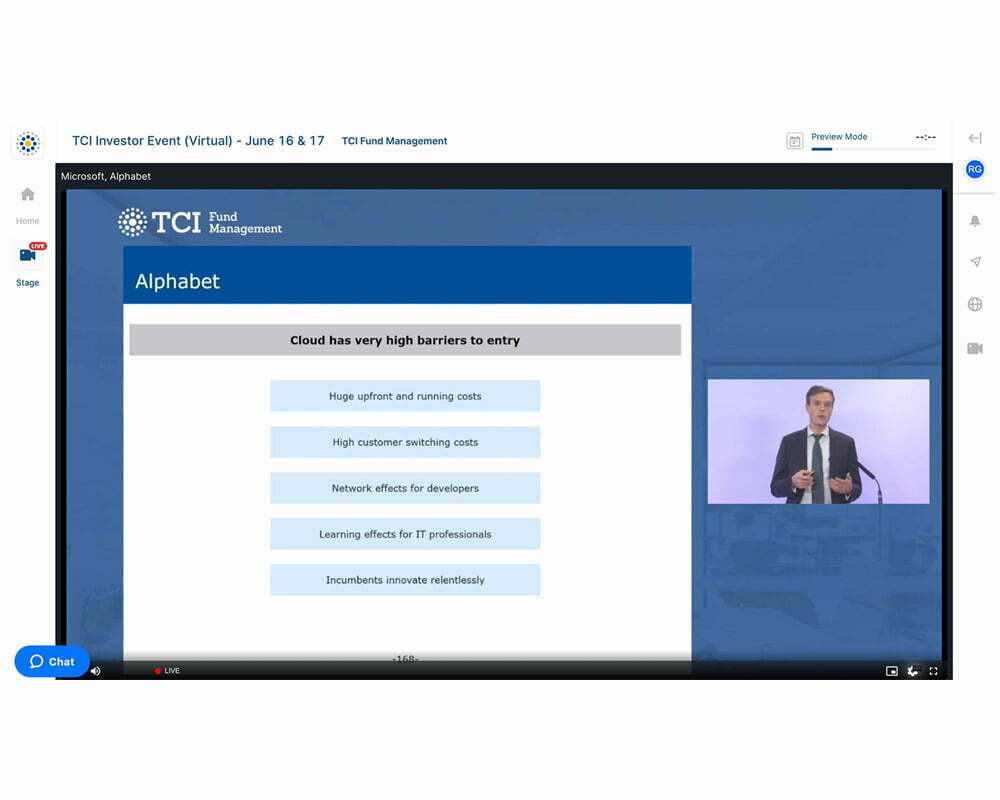This screenshot has width=1000, height=800.
Task: Click the event logo at top left
Action: pyautogui.click(x=28, y=143)
